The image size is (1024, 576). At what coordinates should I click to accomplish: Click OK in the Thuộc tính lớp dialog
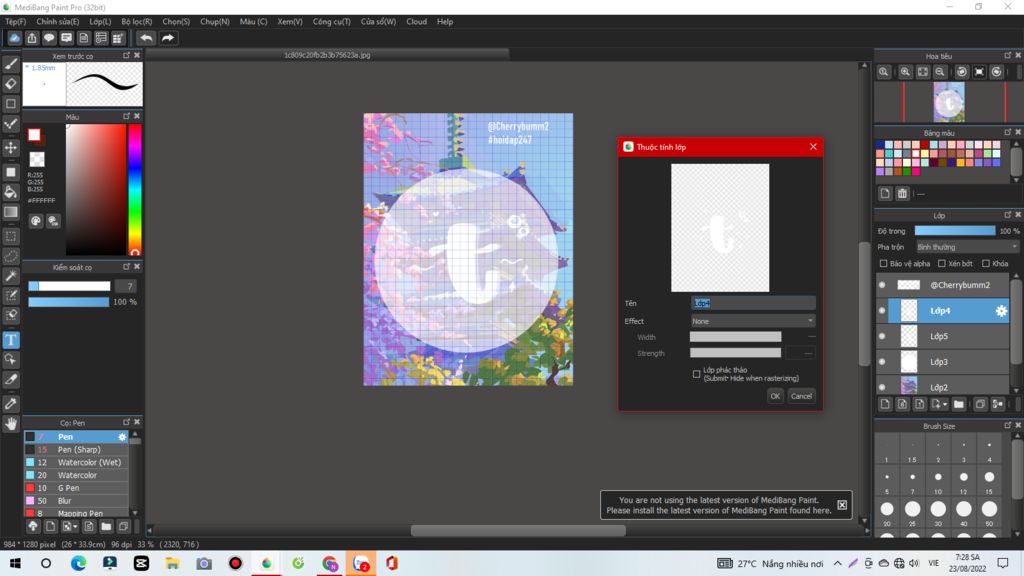pyautogui.click(x=775, y=396)
